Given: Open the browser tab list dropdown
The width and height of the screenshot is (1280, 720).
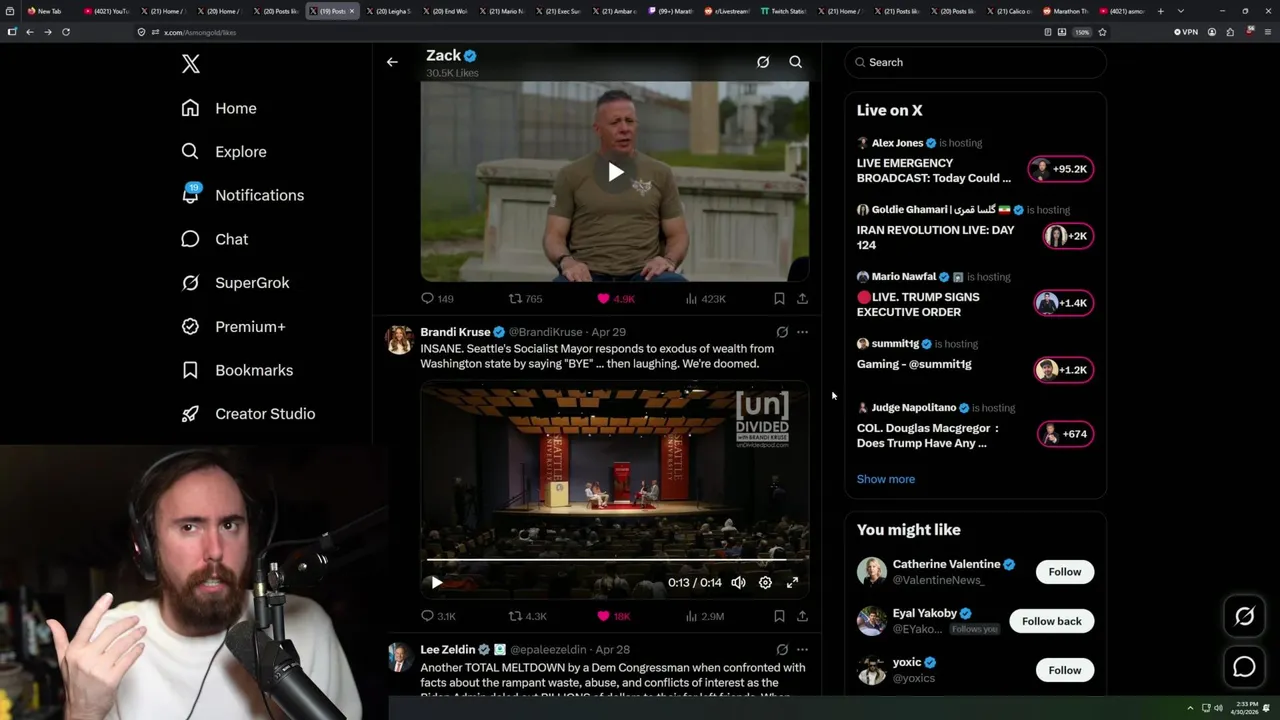Looking at the screenshot, I should click(x=1180, y=11).
